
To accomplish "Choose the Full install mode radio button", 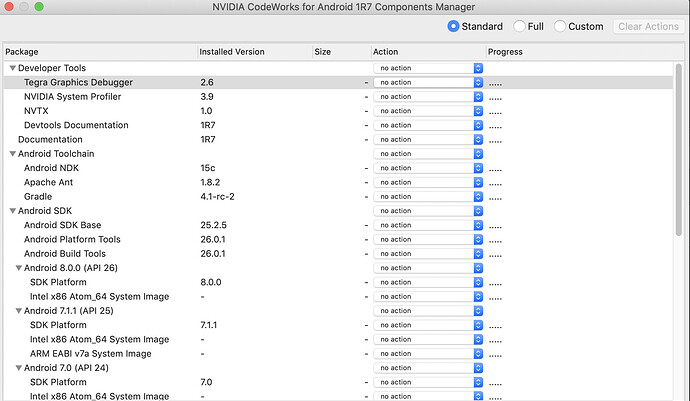I will pos(519,26).
